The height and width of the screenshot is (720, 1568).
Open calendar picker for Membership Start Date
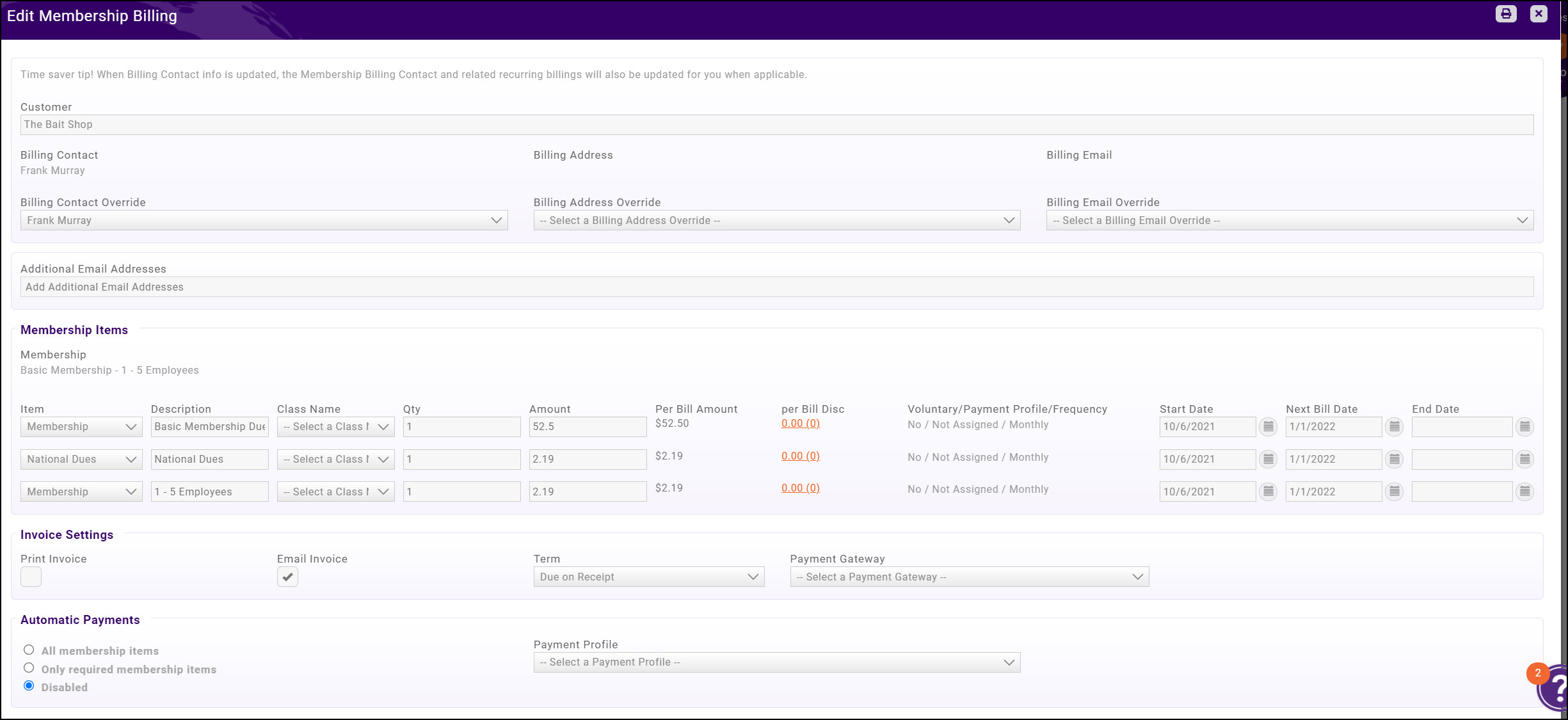coord(1268,426)
